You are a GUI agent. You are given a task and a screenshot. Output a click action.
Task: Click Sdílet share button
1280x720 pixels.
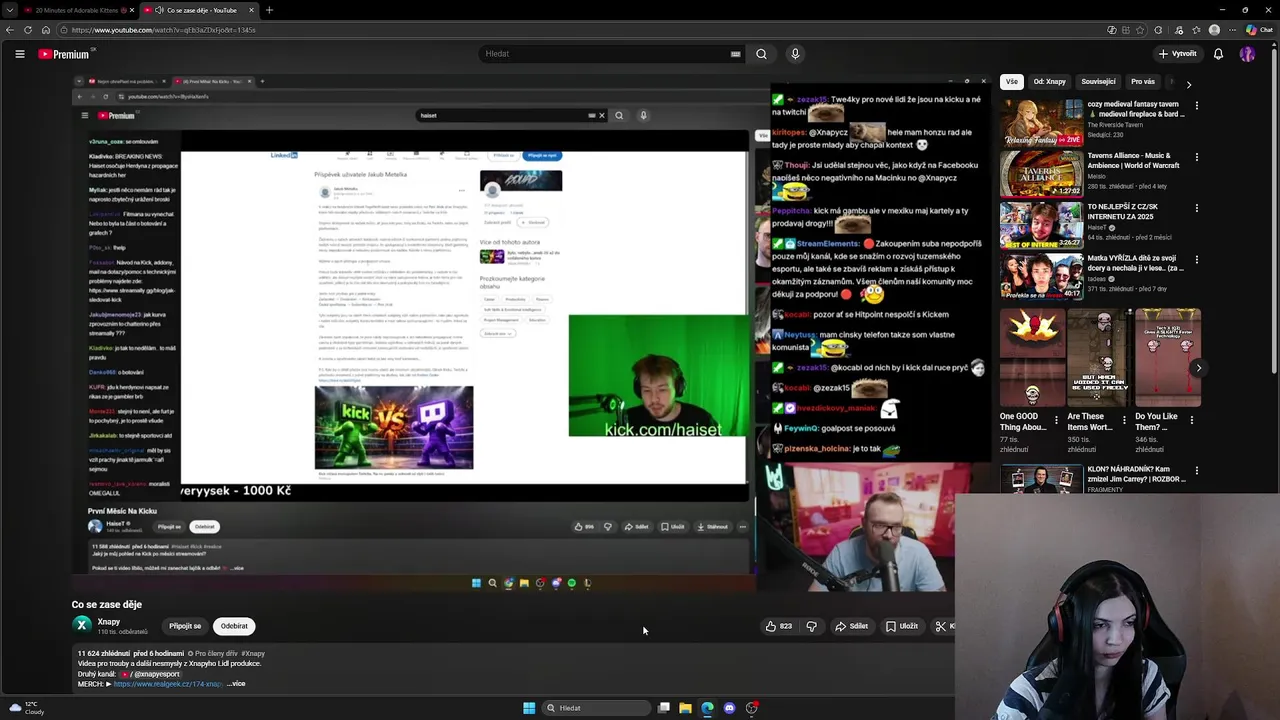click(x=851, y=626)
